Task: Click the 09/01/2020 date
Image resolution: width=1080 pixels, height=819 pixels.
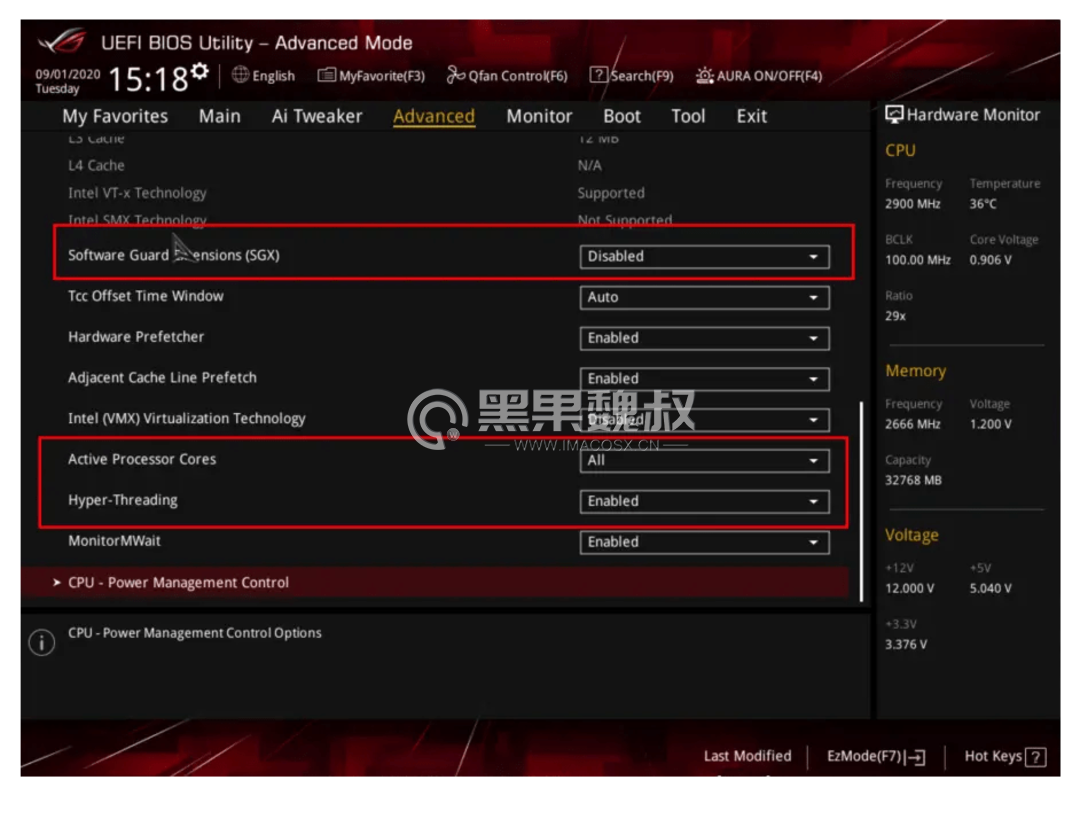Action: click(x=68, y=74)
